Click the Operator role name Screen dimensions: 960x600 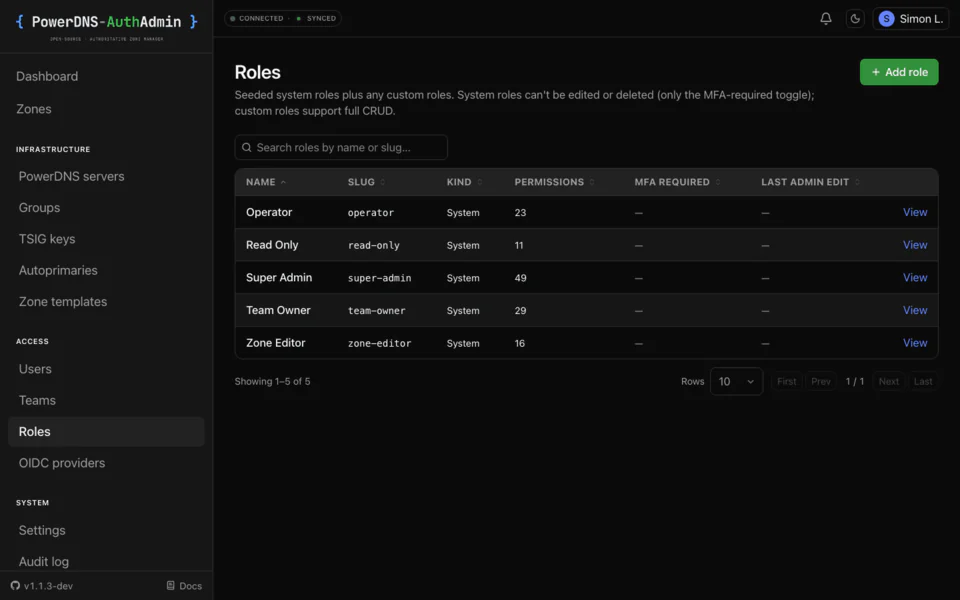[x=269, y=212]
